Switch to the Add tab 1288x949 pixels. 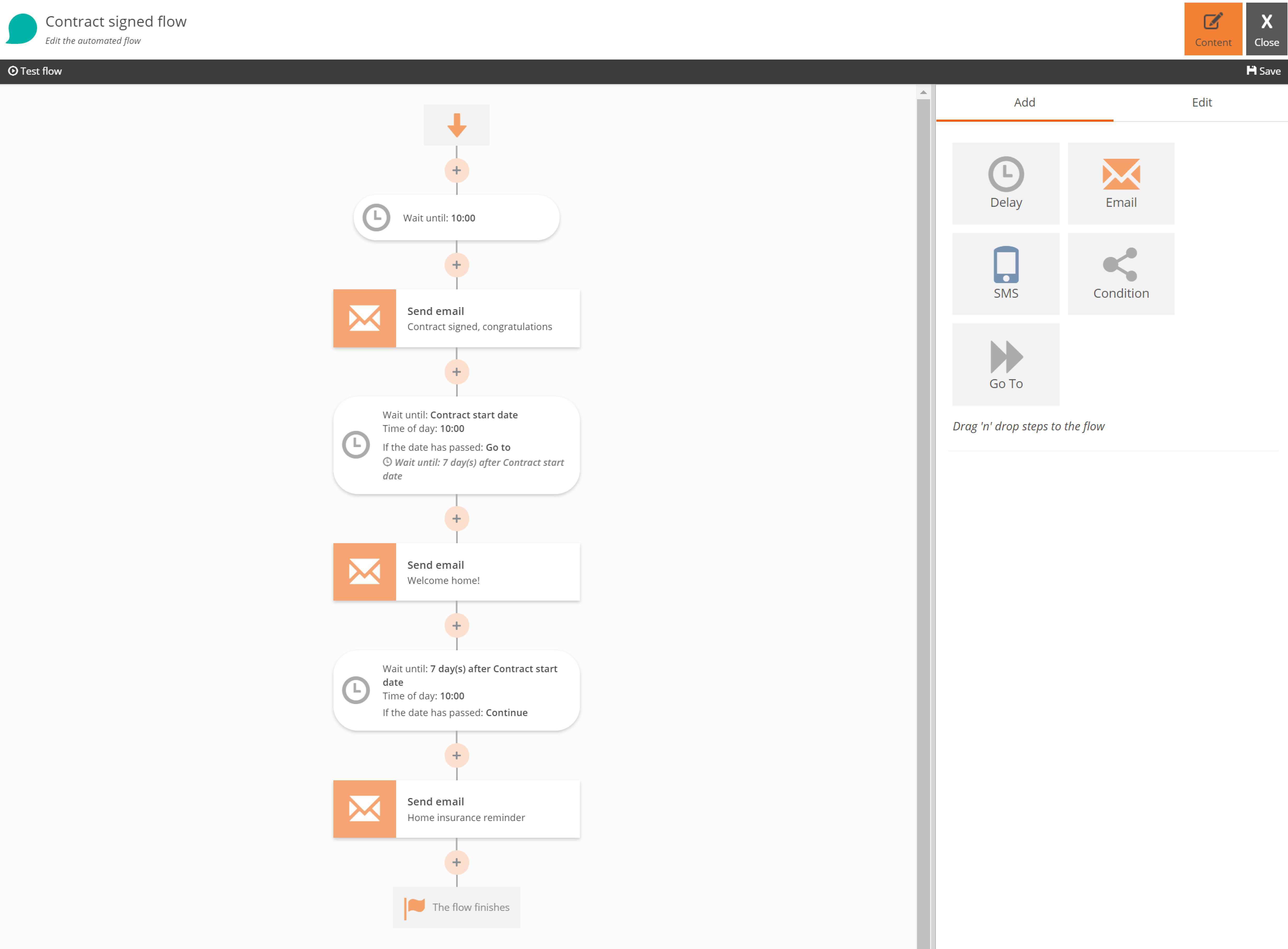(1024, 102)
